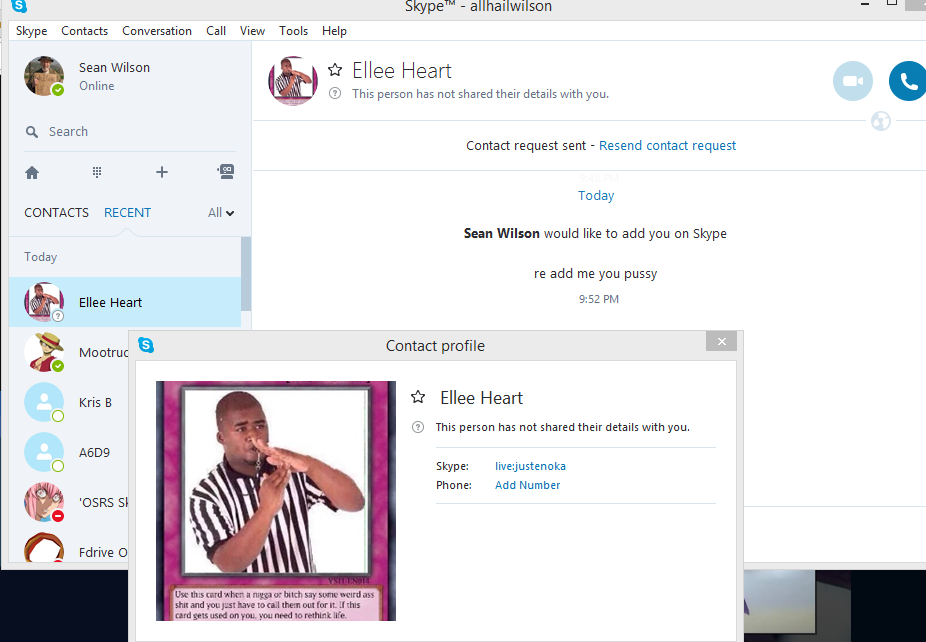Open the Conversation menu
Image resolution: width=926 pixels, height=642 pixels.
tap(156, 31)
